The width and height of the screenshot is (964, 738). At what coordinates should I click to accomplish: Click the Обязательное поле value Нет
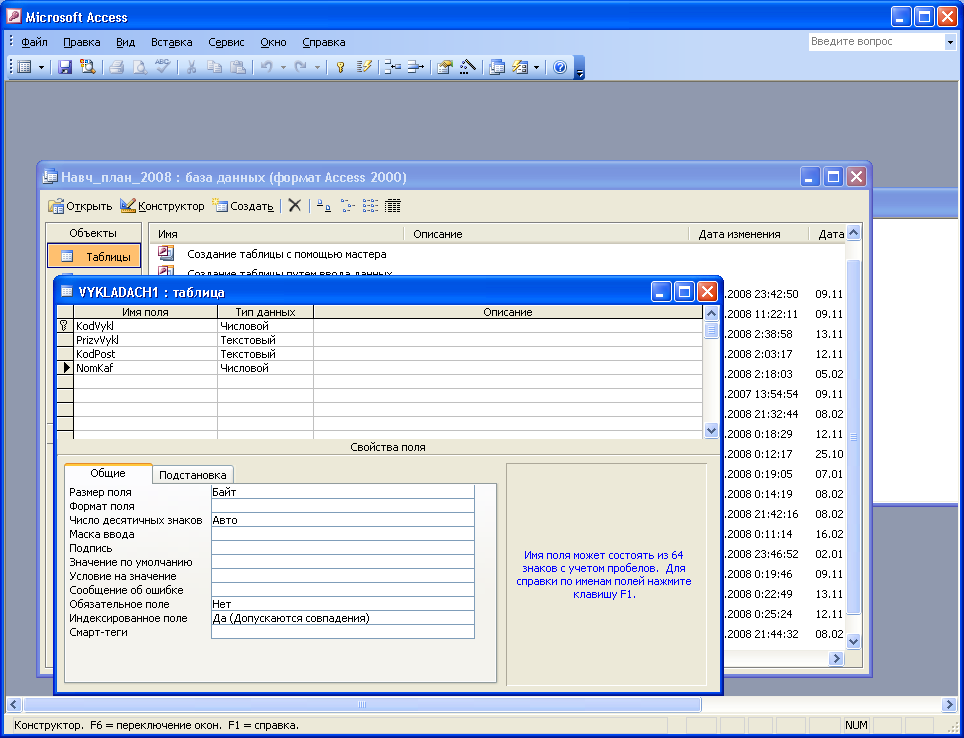pyautogui.click(x=342, y=604)
